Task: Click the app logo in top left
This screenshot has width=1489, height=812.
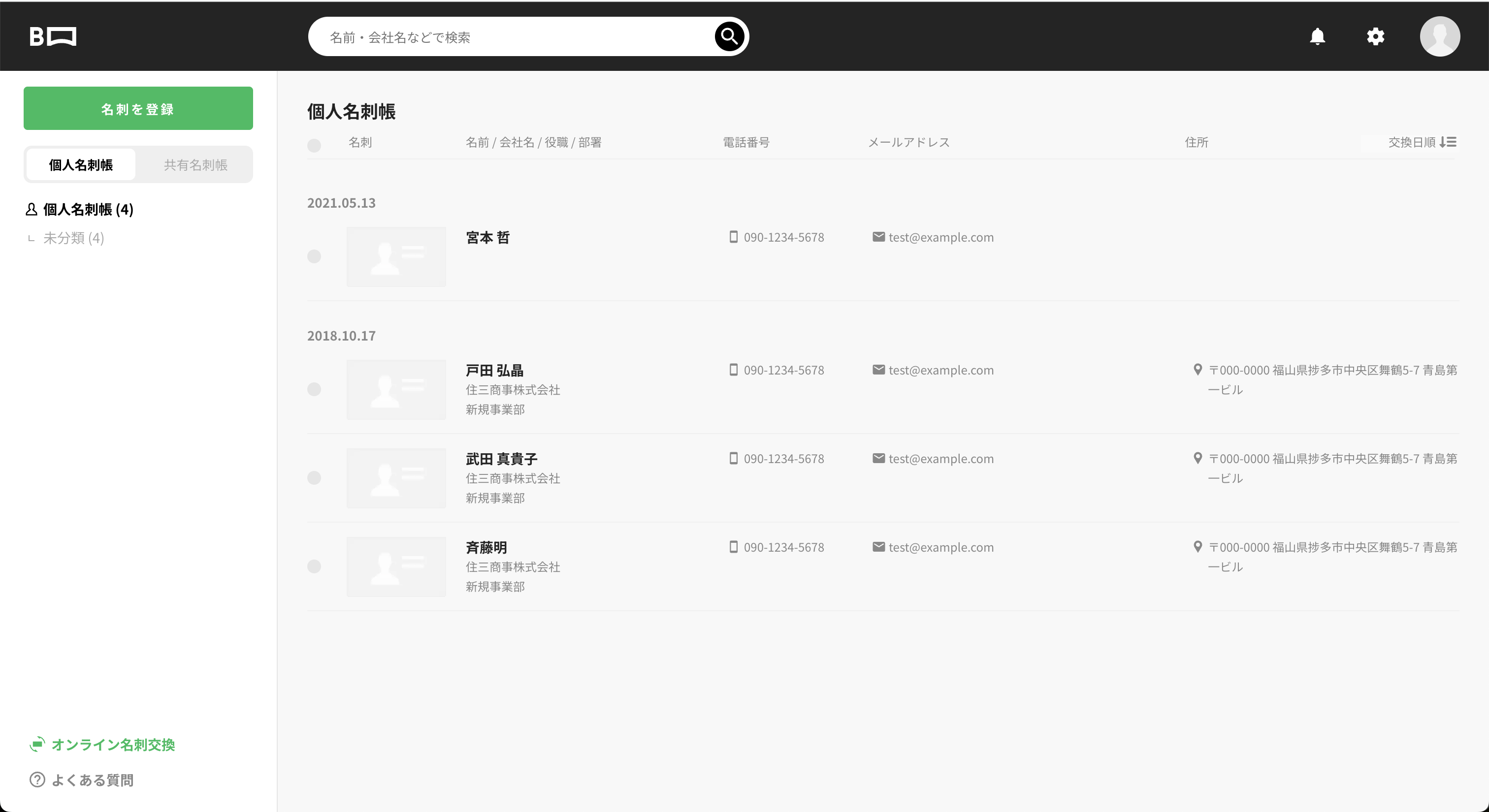Action: click(x=53, y=36)
